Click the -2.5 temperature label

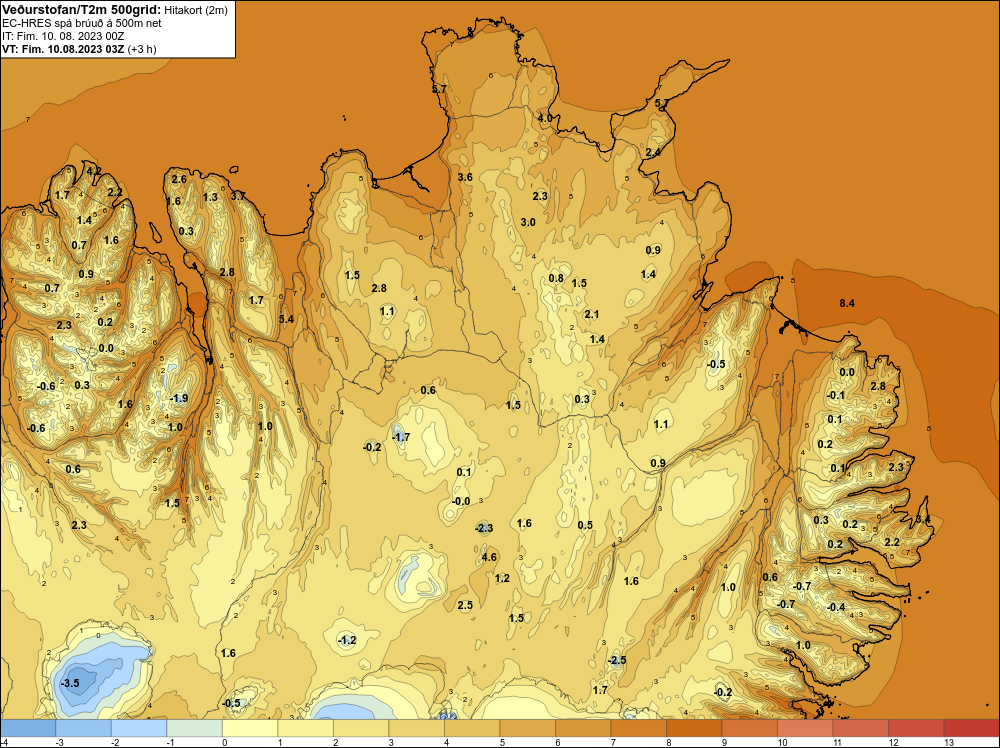point(616,661)
